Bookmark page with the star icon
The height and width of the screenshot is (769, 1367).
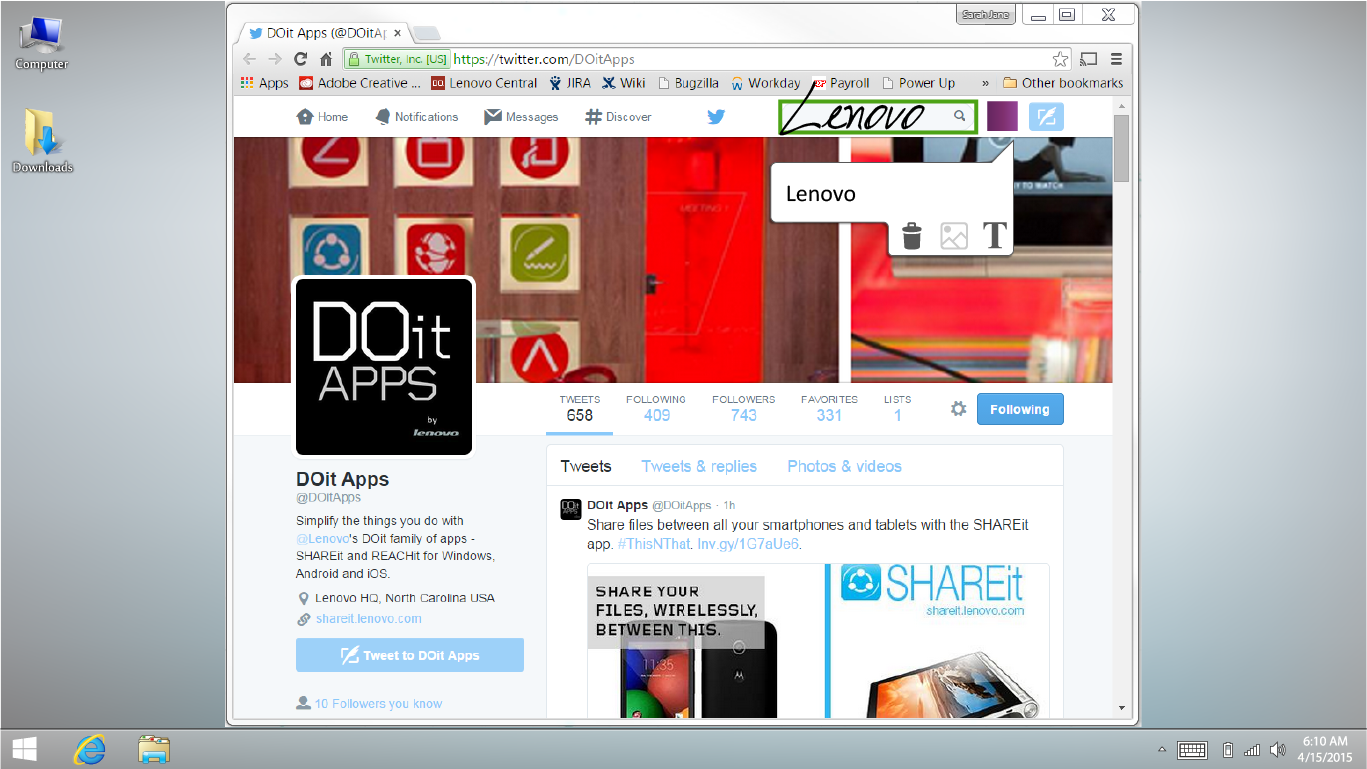tap(1060, 59)
